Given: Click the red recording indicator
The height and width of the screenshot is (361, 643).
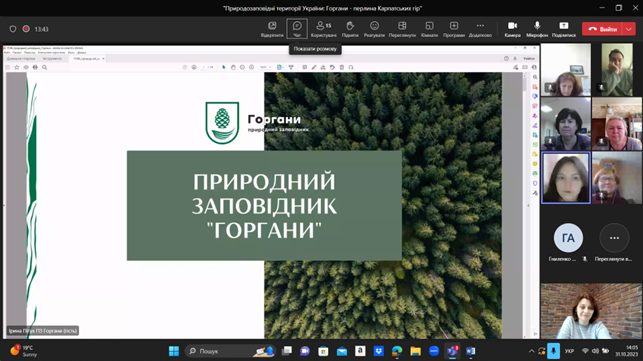Looking at the screenshot, I should click(26, 29).
